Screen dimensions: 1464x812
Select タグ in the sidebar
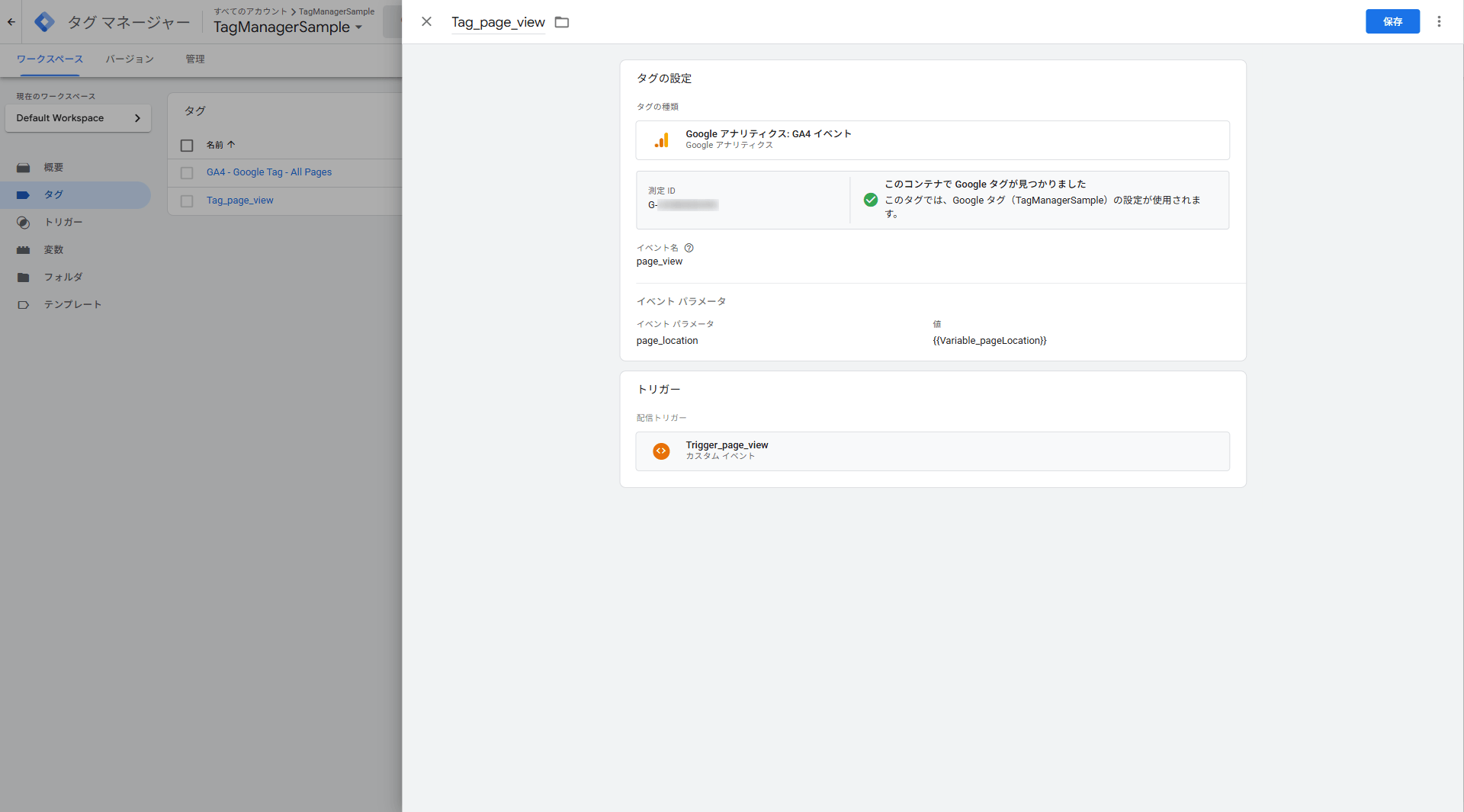[53, 194]
